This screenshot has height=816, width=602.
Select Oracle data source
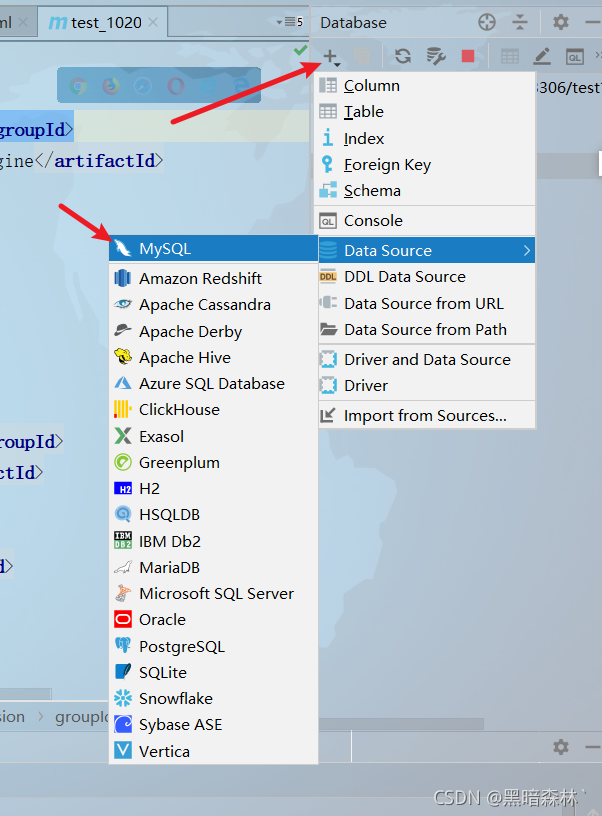[213, 619]
